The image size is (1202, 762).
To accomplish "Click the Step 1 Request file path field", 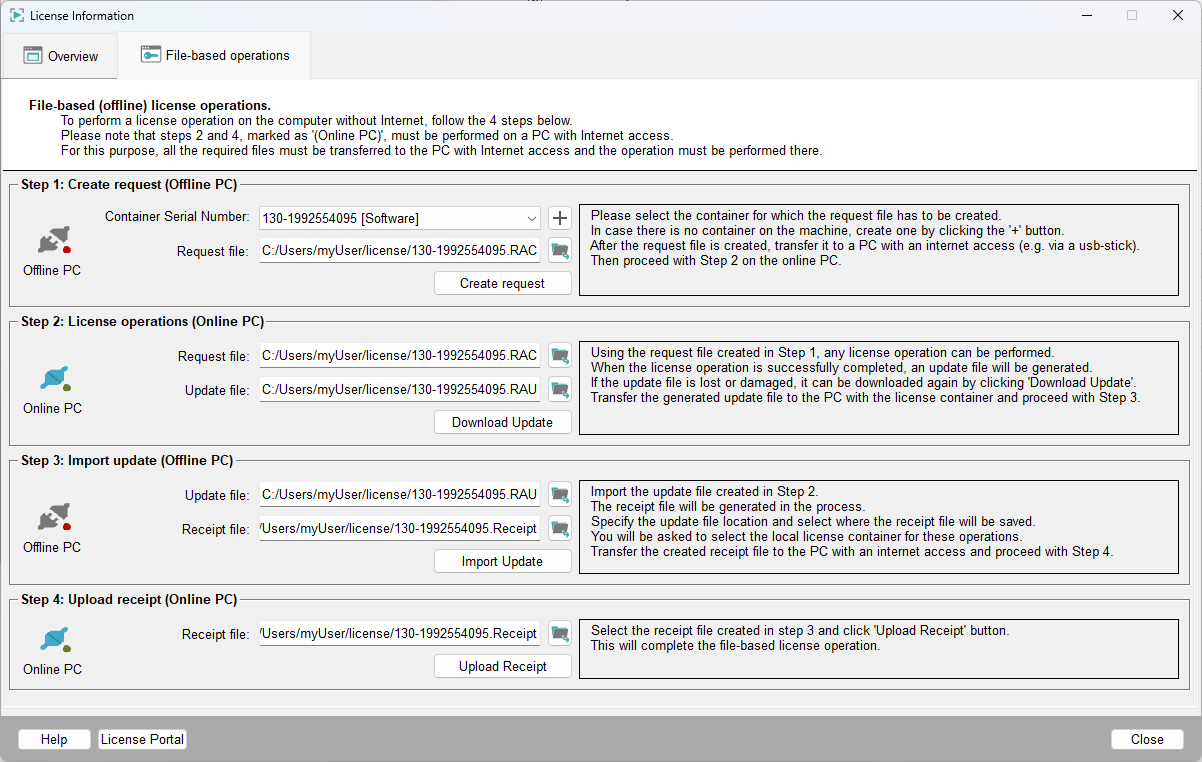I will pyautogui.click(x=400, y=251).
